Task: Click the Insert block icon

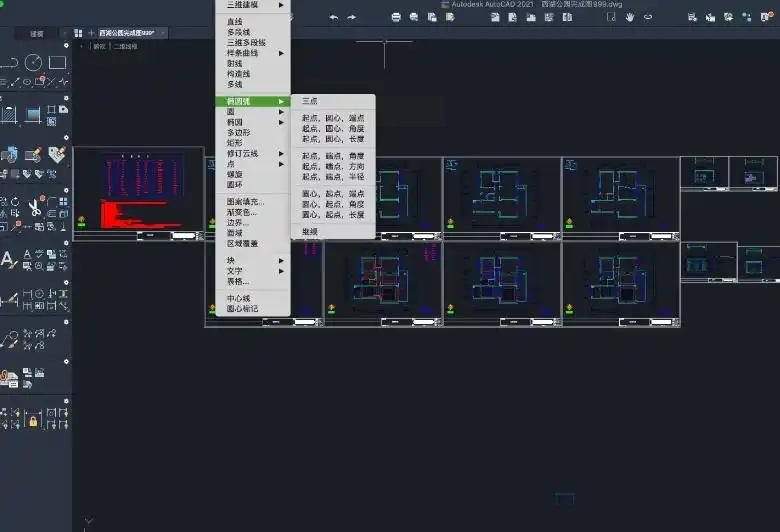Action: click(9, 155)
